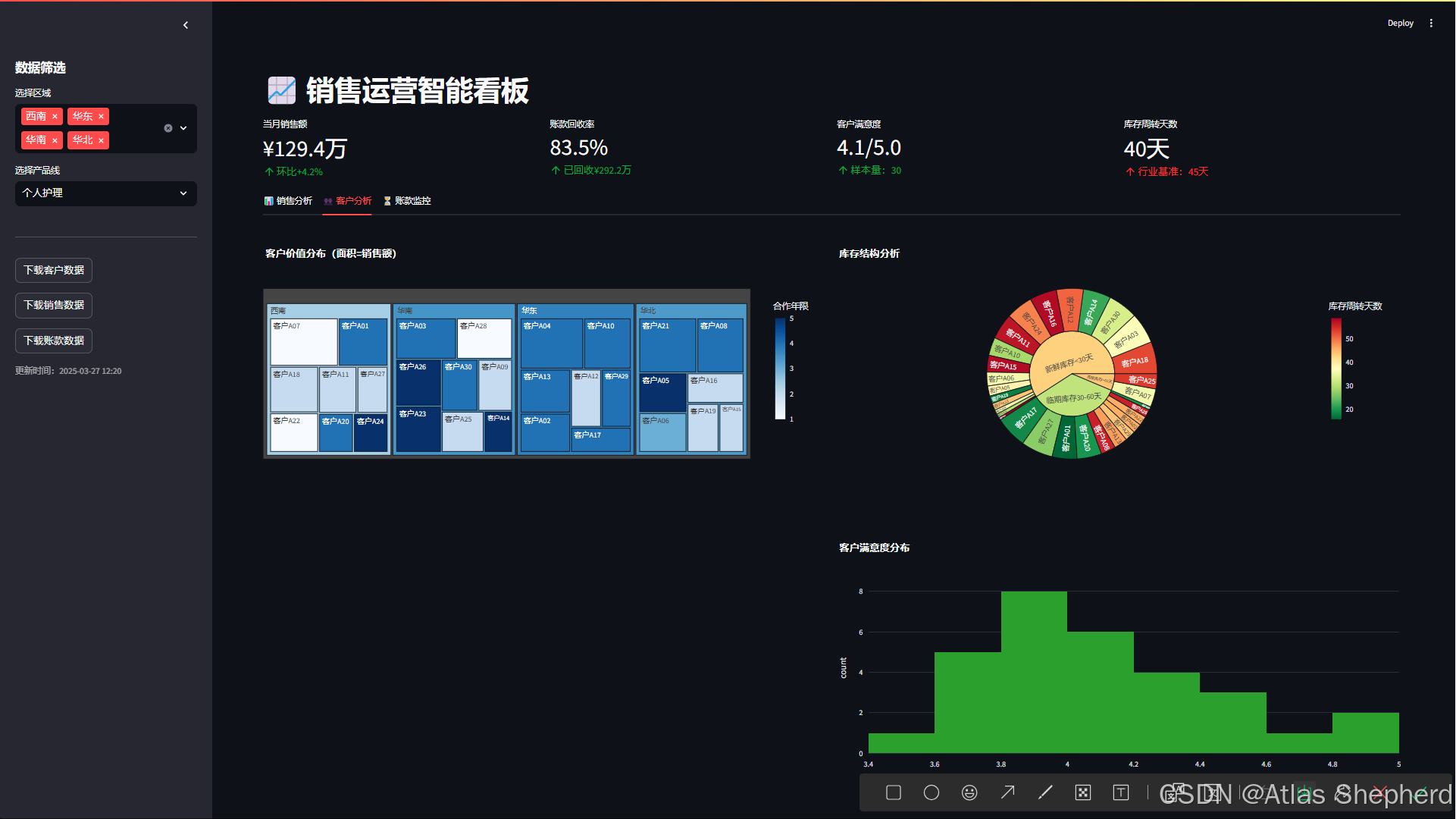Switch to the 账款监控 tab
The image size is (1456, 819).
point(407,201)
